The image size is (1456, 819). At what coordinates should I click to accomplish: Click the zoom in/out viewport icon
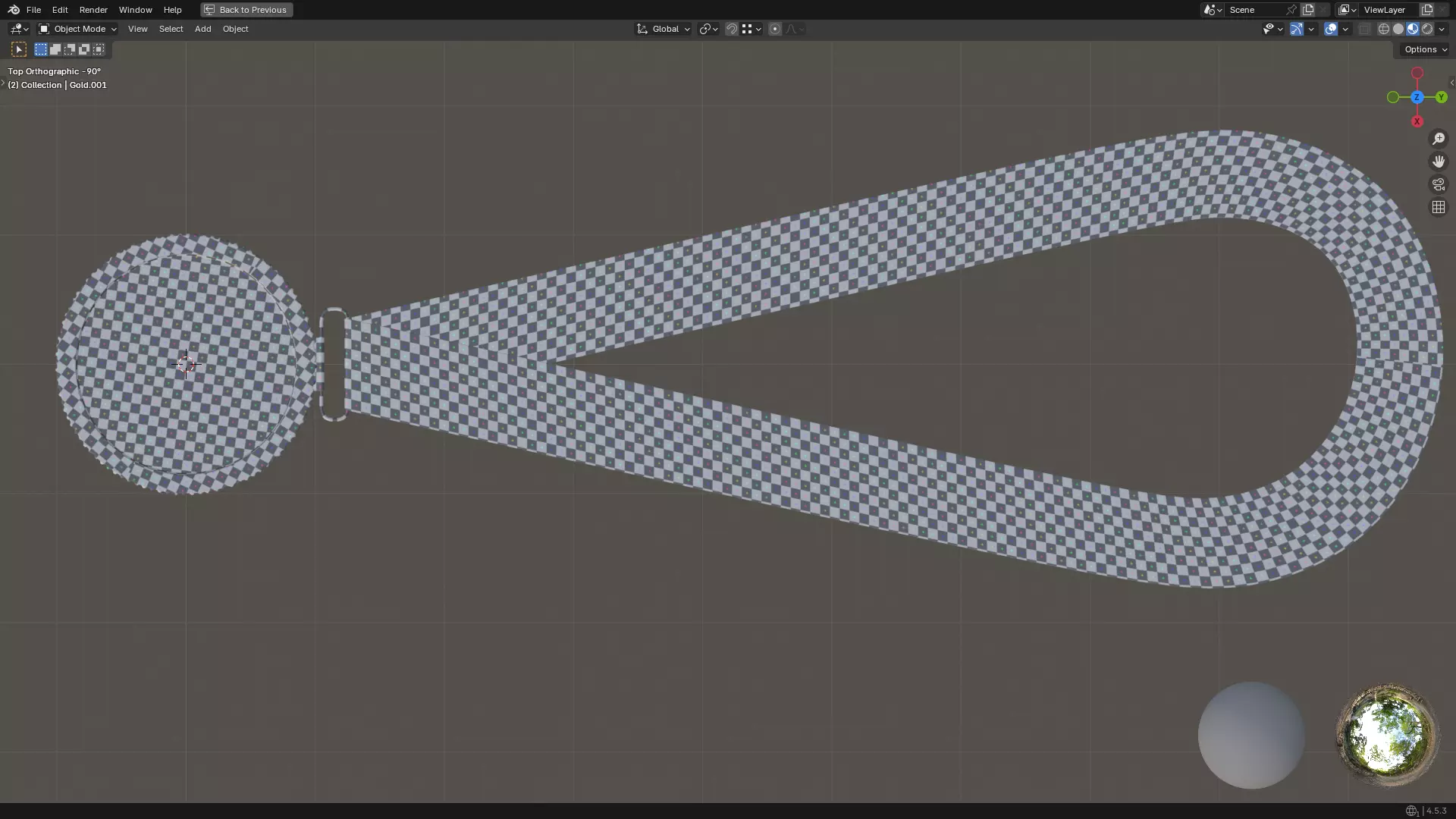pyautogui.click(x=1438, y=139)
